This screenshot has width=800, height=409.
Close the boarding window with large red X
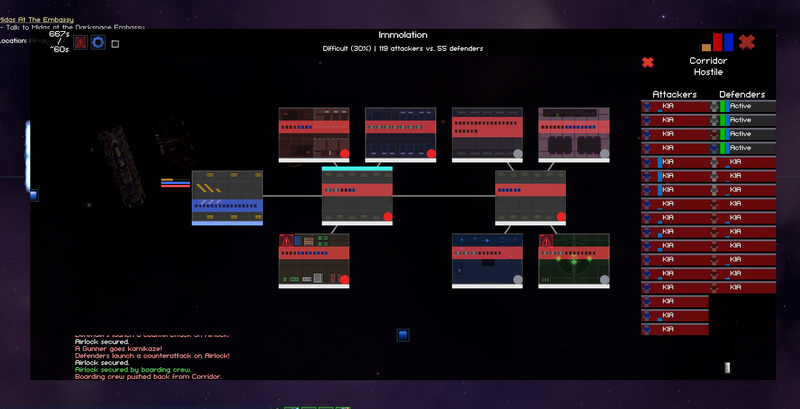746,42
